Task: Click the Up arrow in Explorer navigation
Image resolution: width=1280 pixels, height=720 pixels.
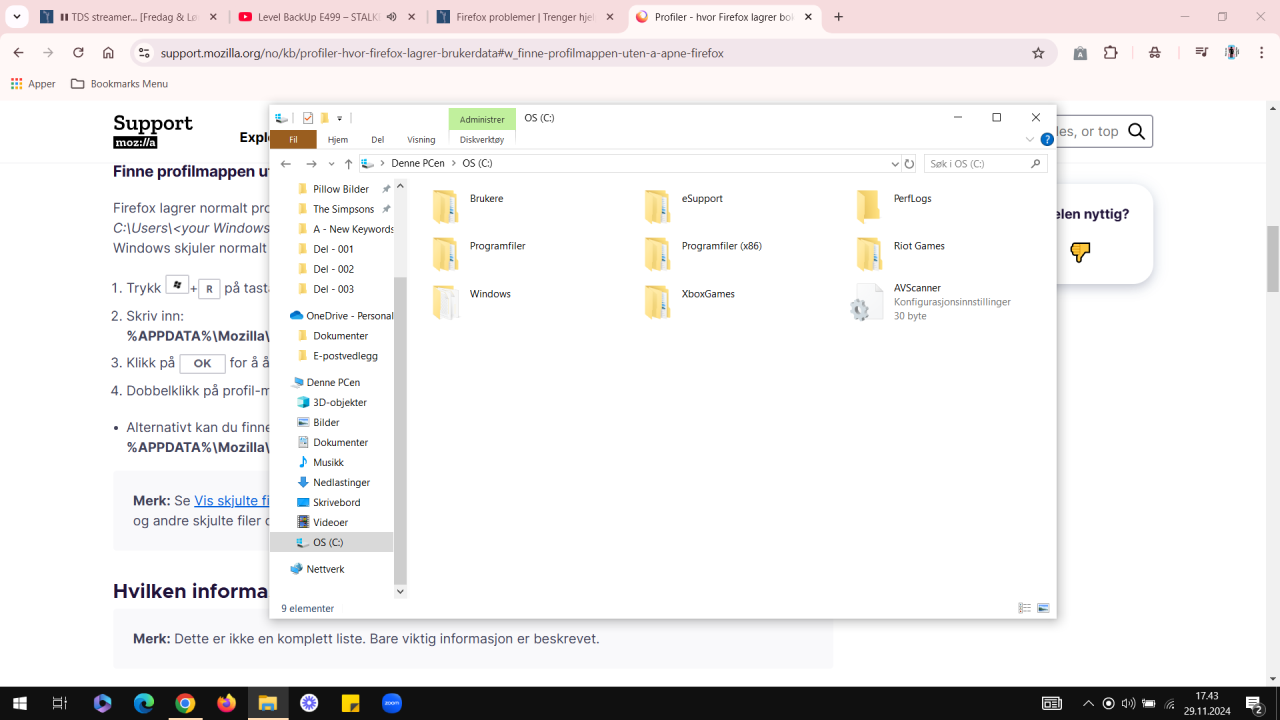Action: (x=348, y=164)
